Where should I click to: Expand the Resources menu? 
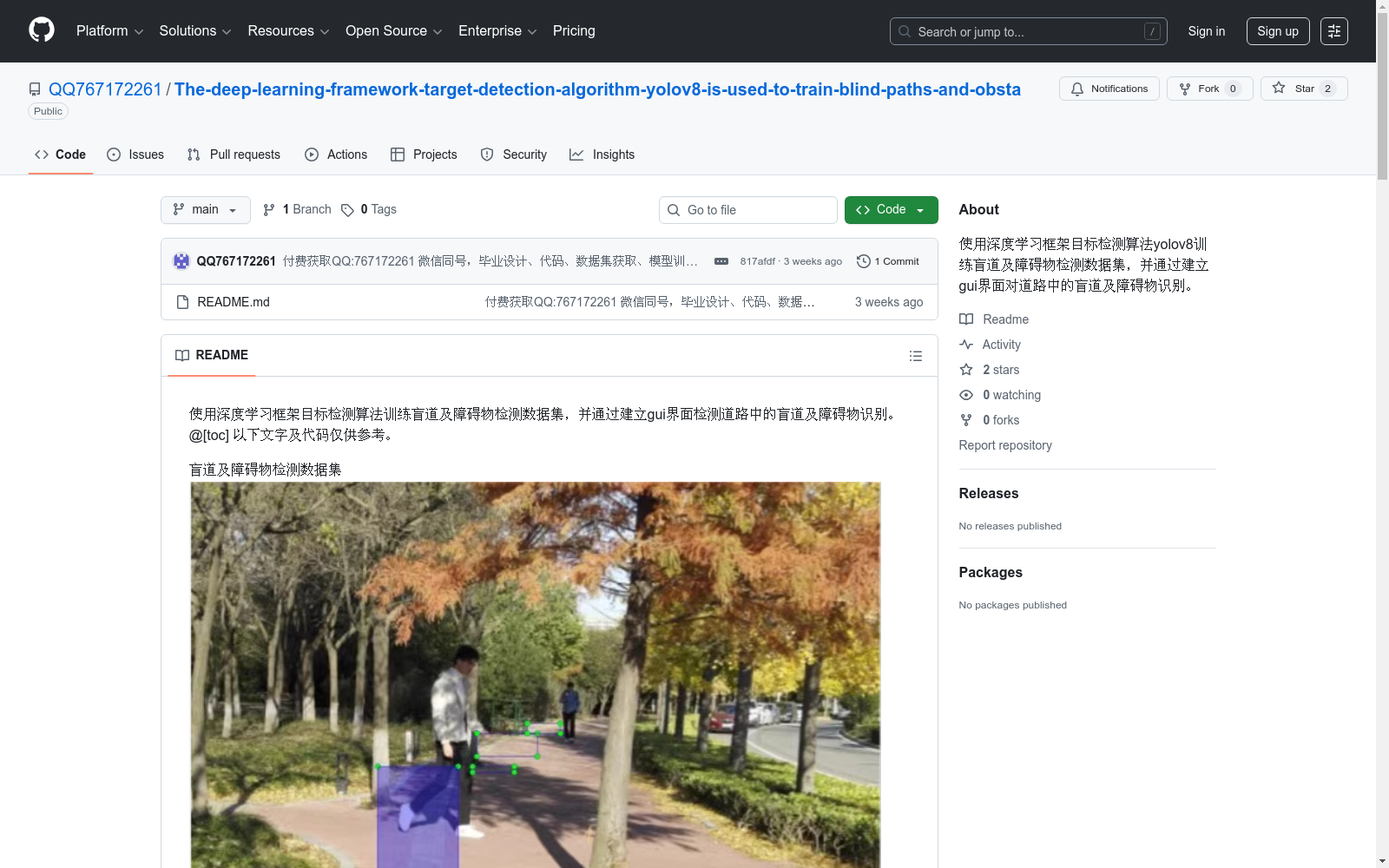pyautogui.click(x=288, y=31)
